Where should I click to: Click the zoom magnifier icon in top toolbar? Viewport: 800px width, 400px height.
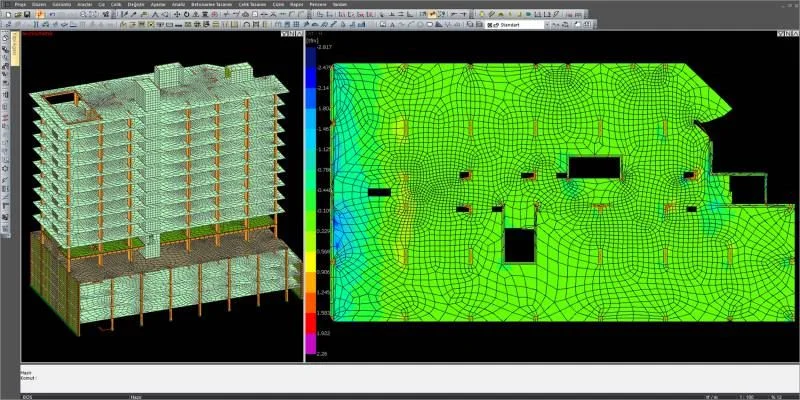[82, 14]
